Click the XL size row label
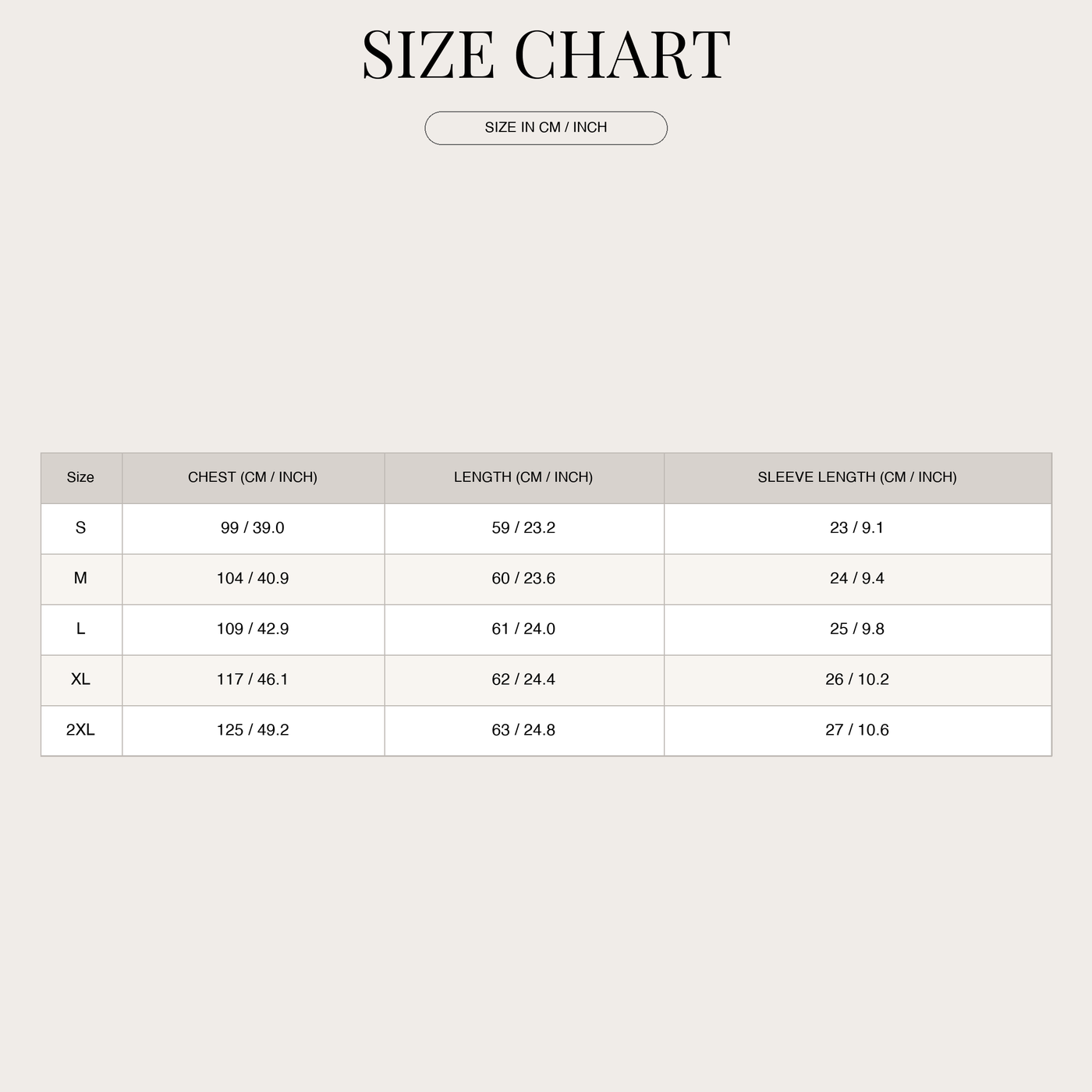Viewport: 1092px width, 1092px height. [x=80, y=679]
